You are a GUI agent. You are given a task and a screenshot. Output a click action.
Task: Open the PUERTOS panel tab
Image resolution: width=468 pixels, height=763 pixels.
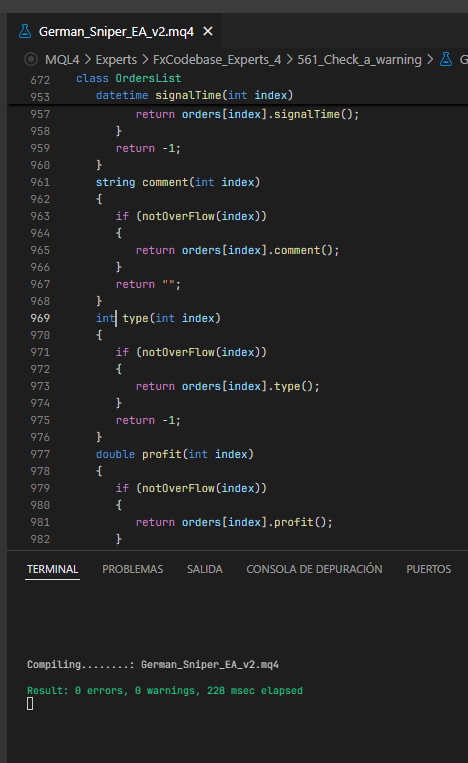[429, 569]
